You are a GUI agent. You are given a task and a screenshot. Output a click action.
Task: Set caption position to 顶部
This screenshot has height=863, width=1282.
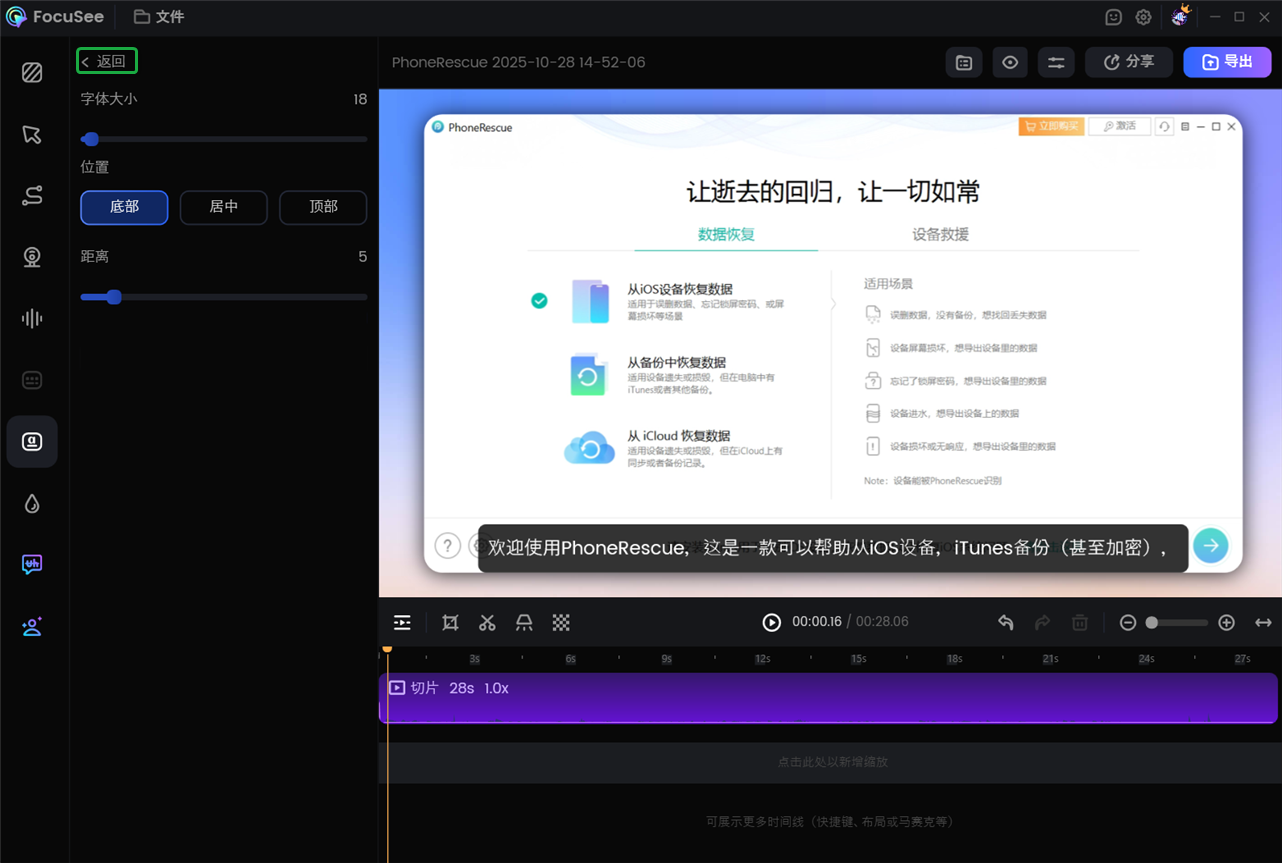pos(323,207)
